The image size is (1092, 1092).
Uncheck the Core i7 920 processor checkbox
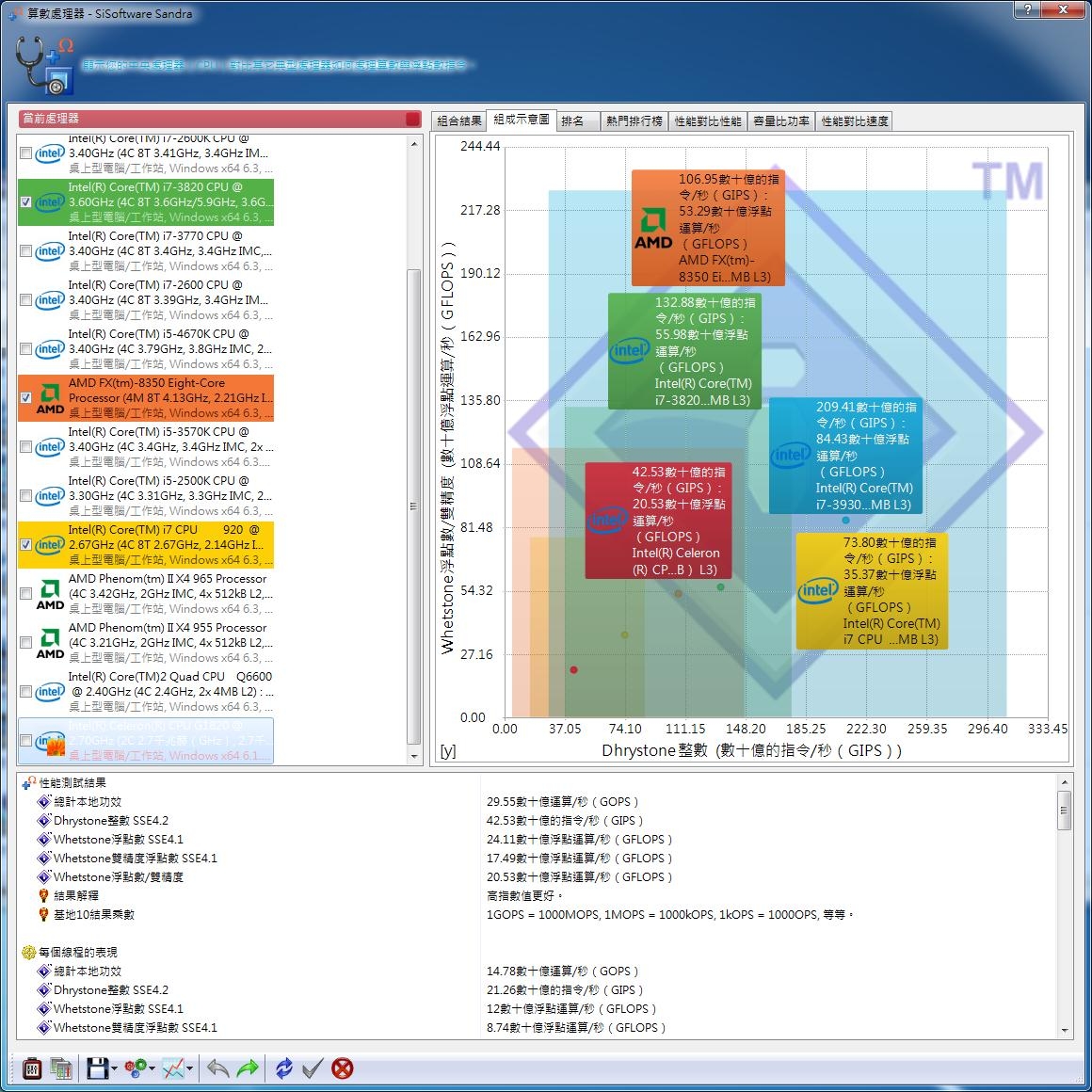pyautogui.click(x=25, y=545)
